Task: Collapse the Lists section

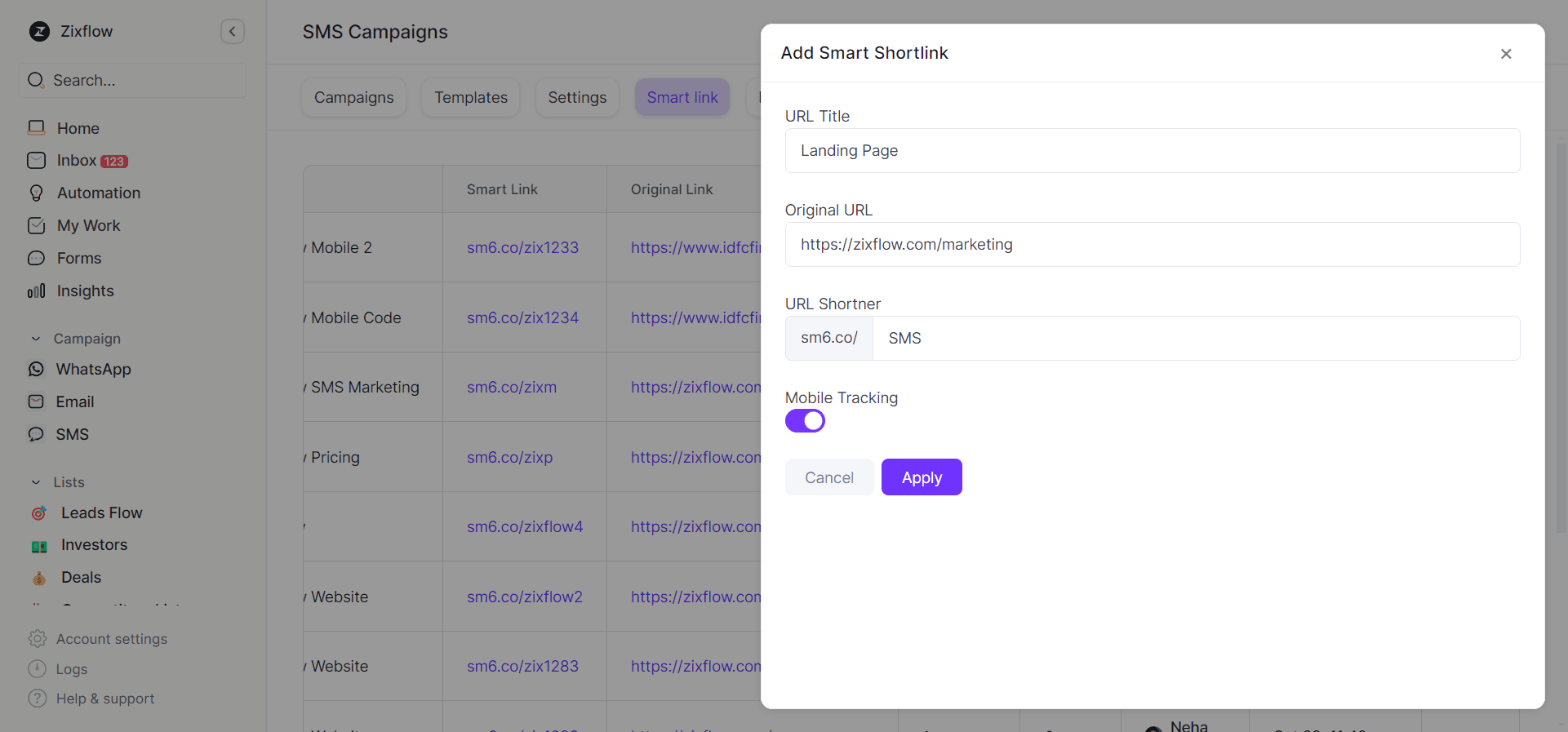Action: coord(36,482)
